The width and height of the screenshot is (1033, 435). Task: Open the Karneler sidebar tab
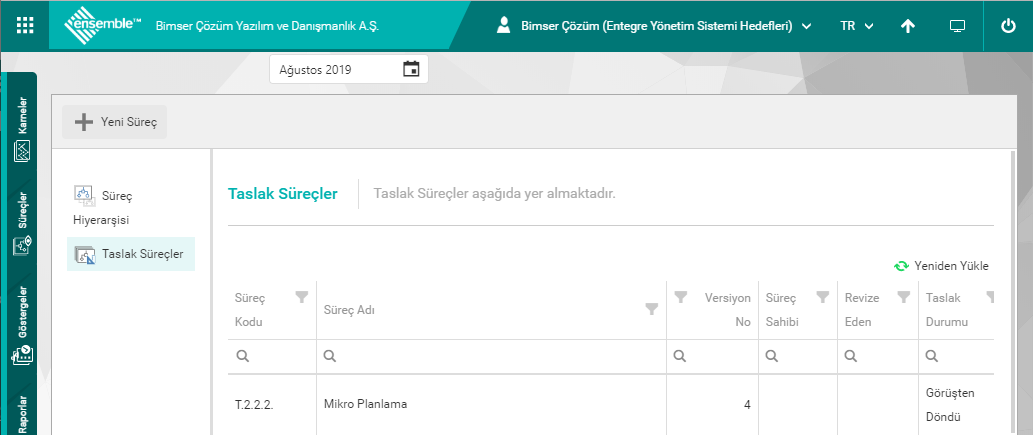(22, 129)
